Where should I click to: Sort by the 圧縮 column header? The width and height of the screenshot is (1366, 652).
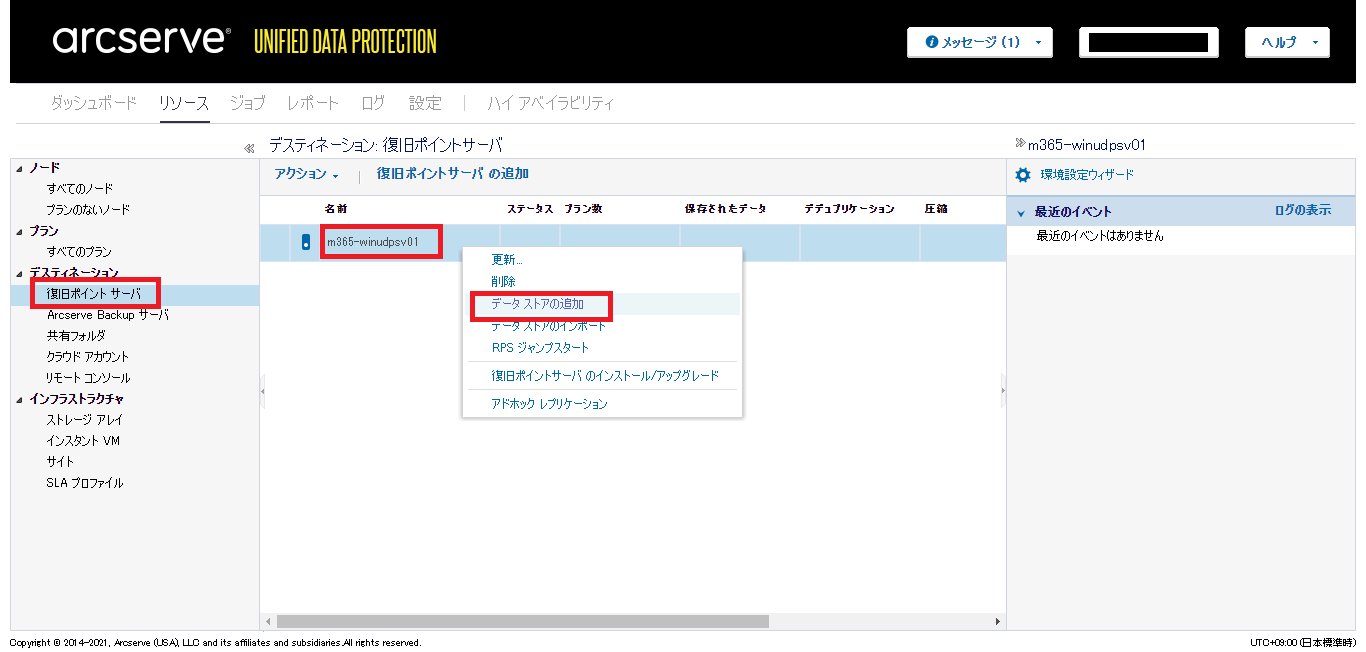point(936,209)
